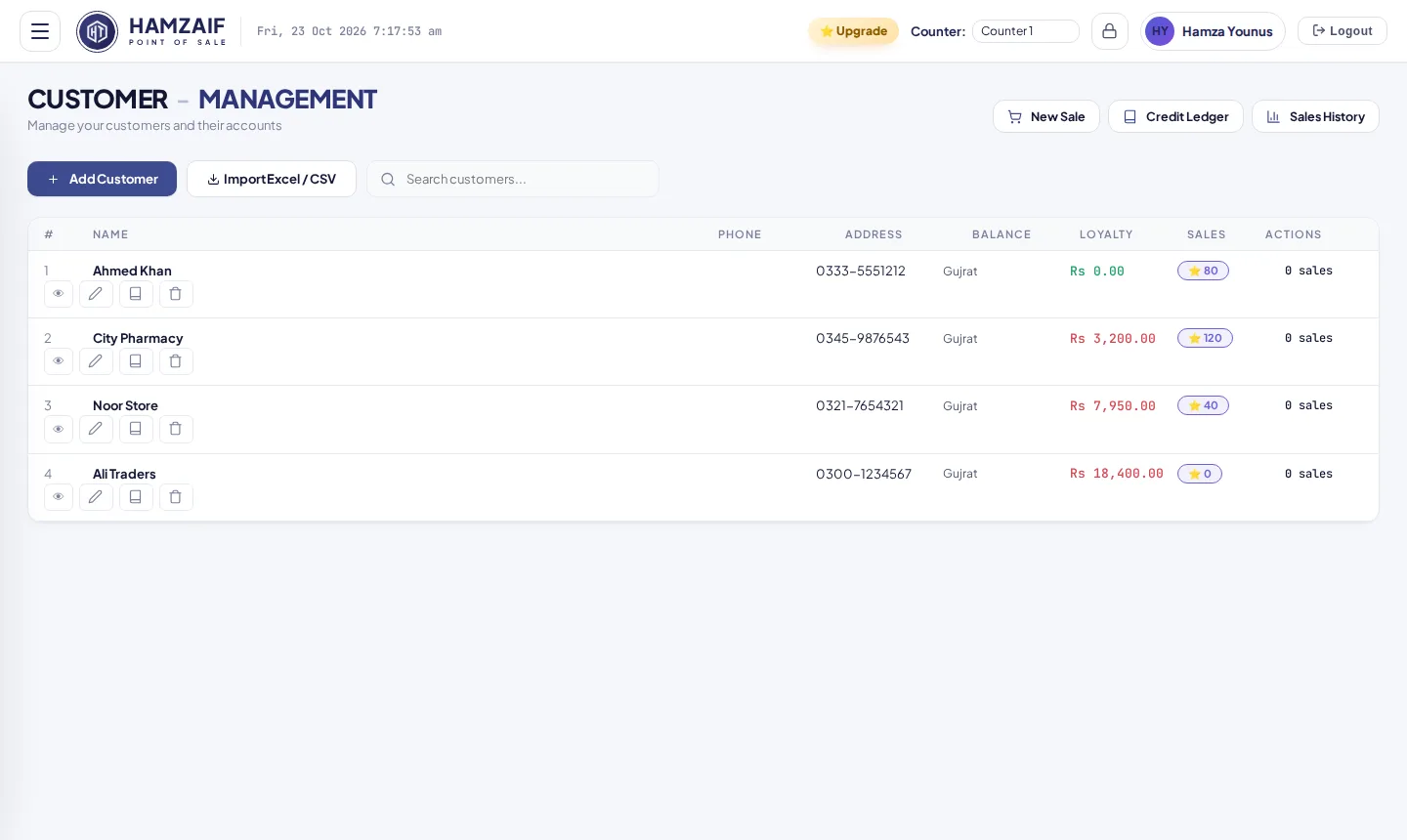This screenshot has height=840, width=1407.
Task: Open the hamburger sidebar menu
Action: pos(40,31)
